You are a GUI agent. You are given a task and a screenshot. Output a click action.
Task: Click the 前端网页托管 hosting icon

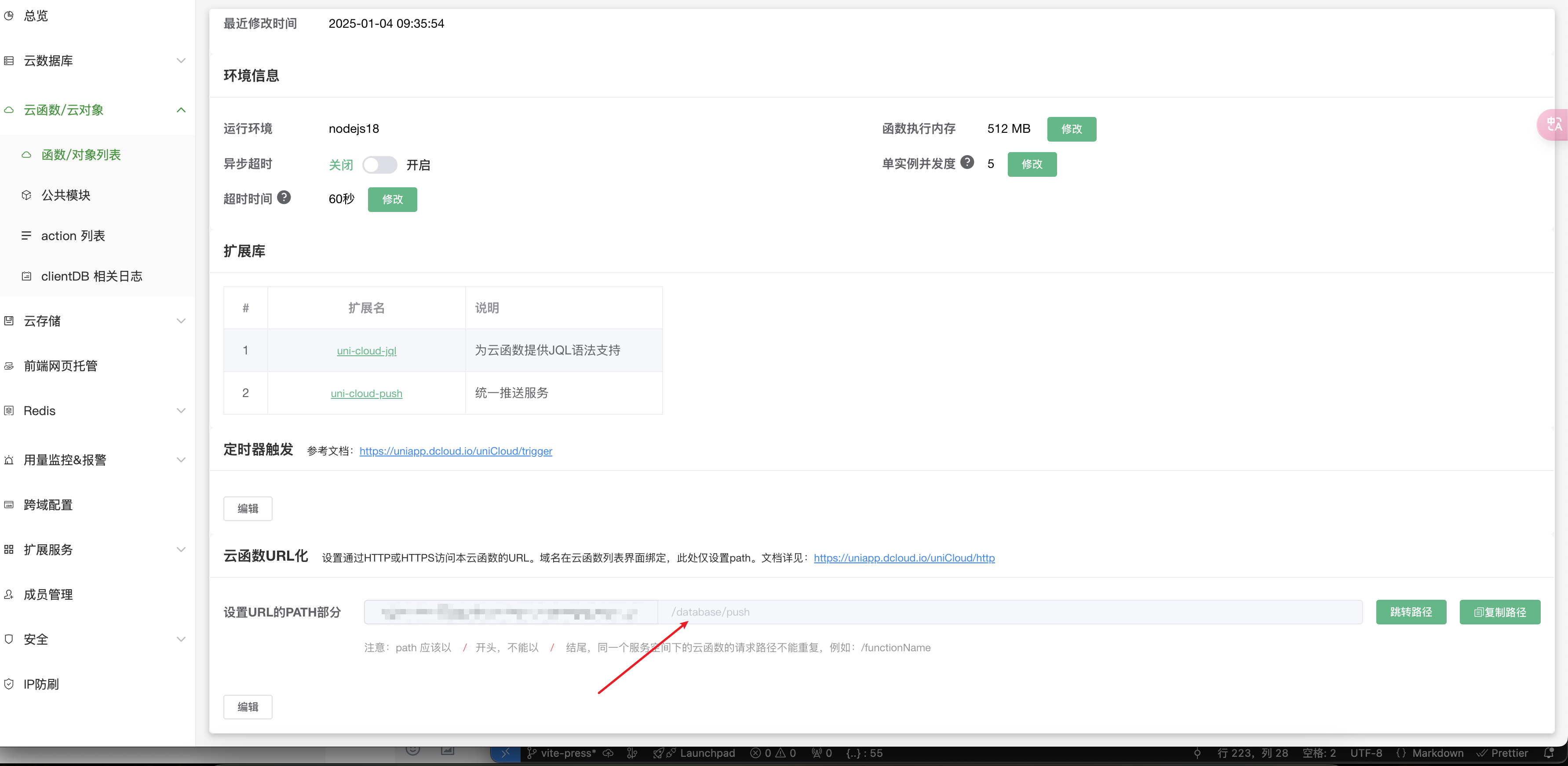pos(8,366)
